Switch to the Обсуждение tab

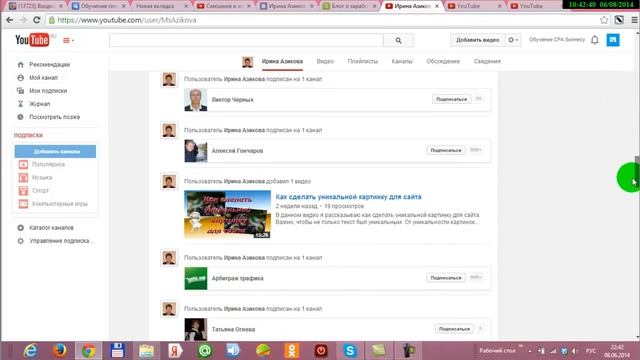click(x=443, y=61)
